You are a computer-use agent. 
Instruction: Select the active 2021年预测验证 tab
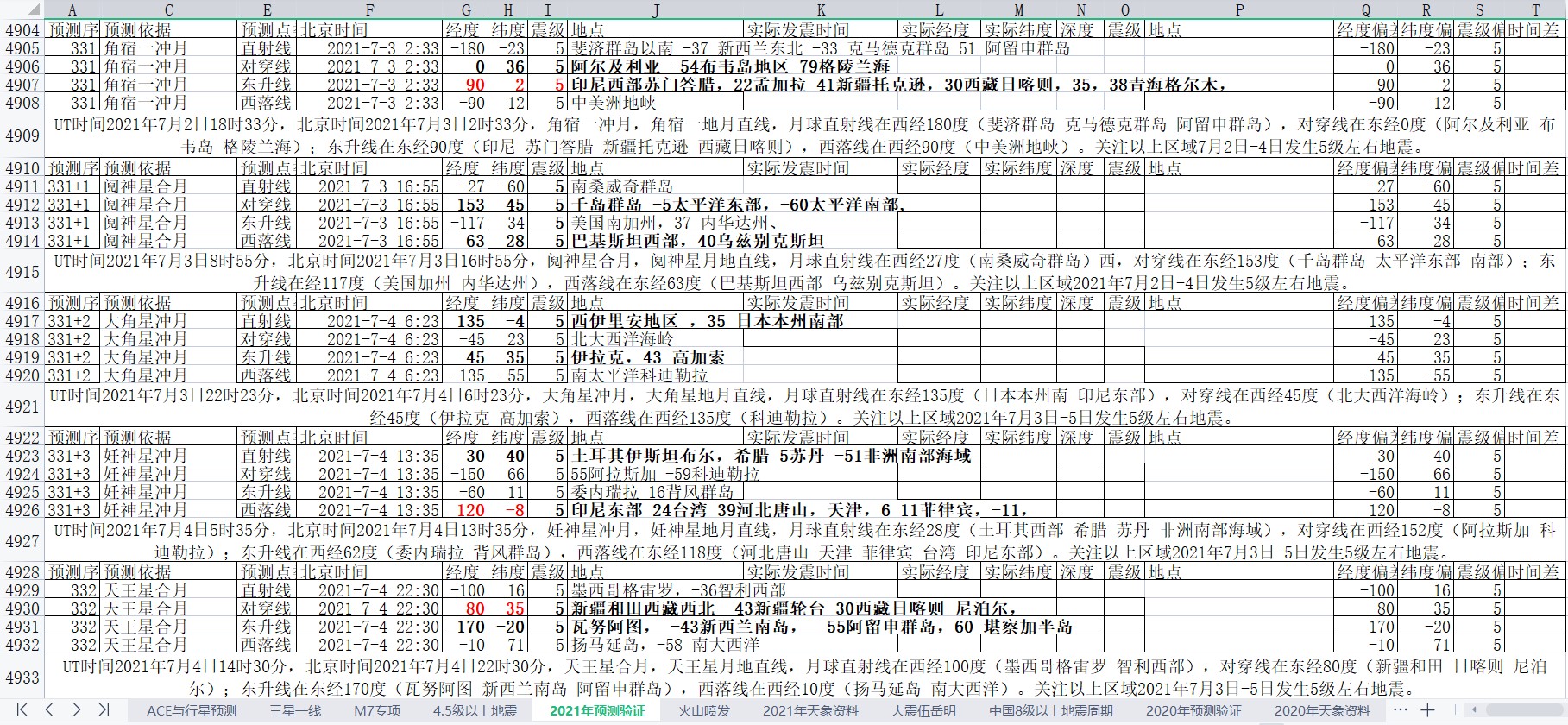click(x=597, y=710)
